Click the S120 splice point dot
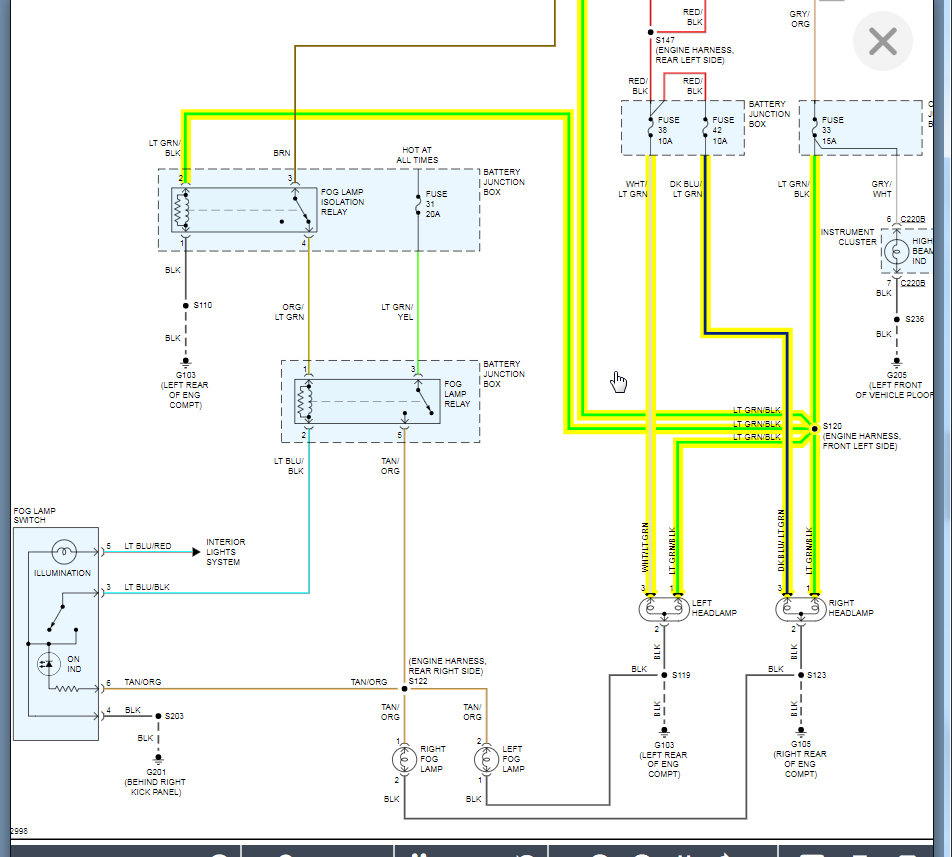The width and height of the screenshot is (952, 857). [815, 428]
